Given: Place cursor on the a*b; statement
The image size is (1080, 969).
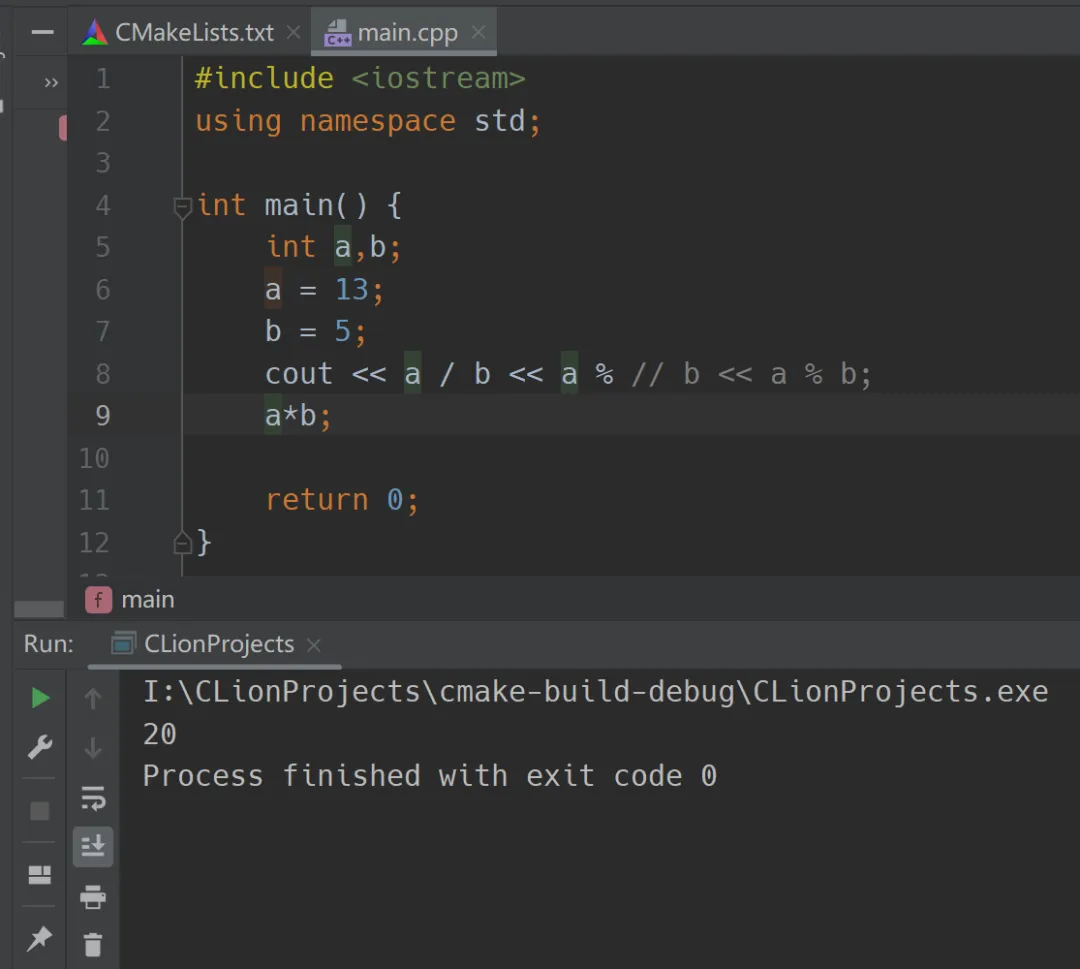Looking at the screenshot, I should [298, 416].
